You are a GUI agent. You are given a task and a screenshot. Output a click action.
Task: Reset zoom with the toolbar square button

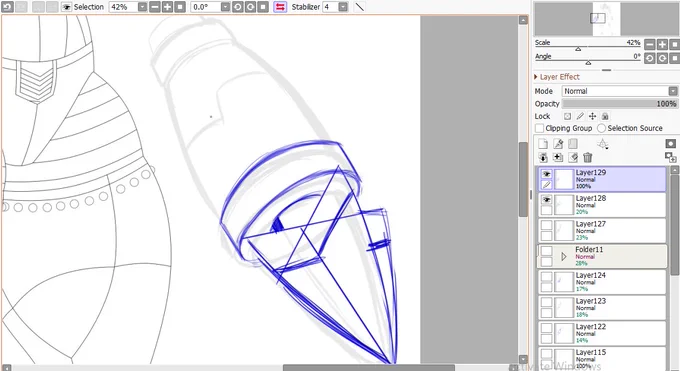tap(180, 7)
